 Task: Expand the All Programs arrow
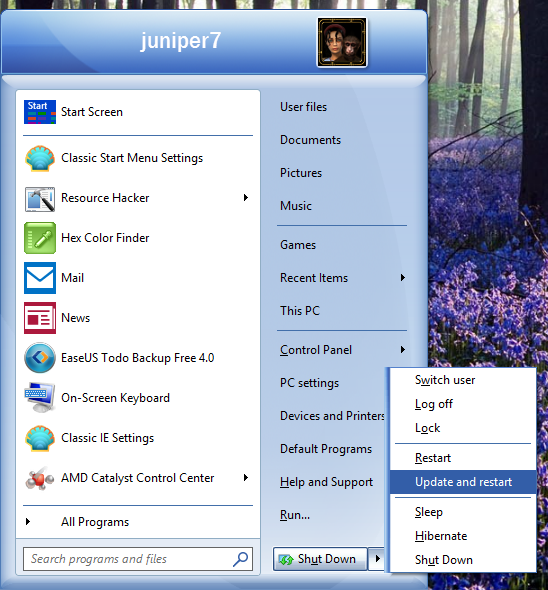pos(28,522)
